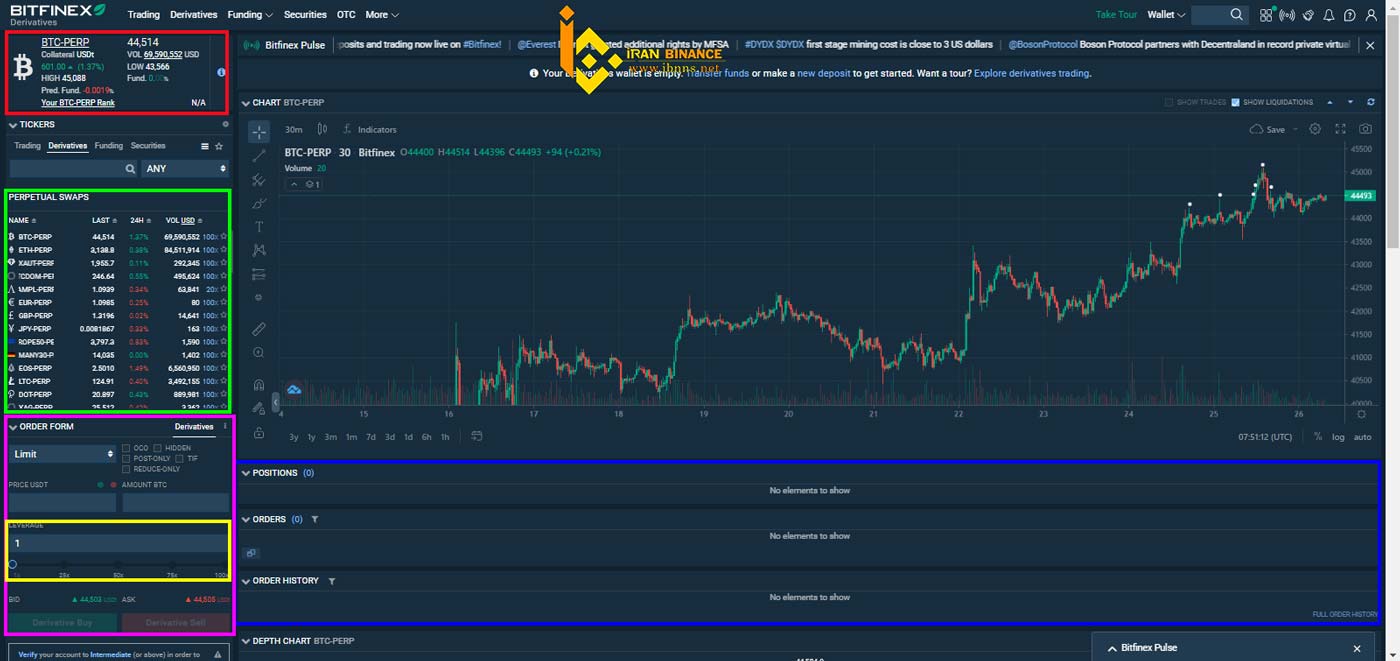Select the pattern drawing tool

(x=259, y=250)
